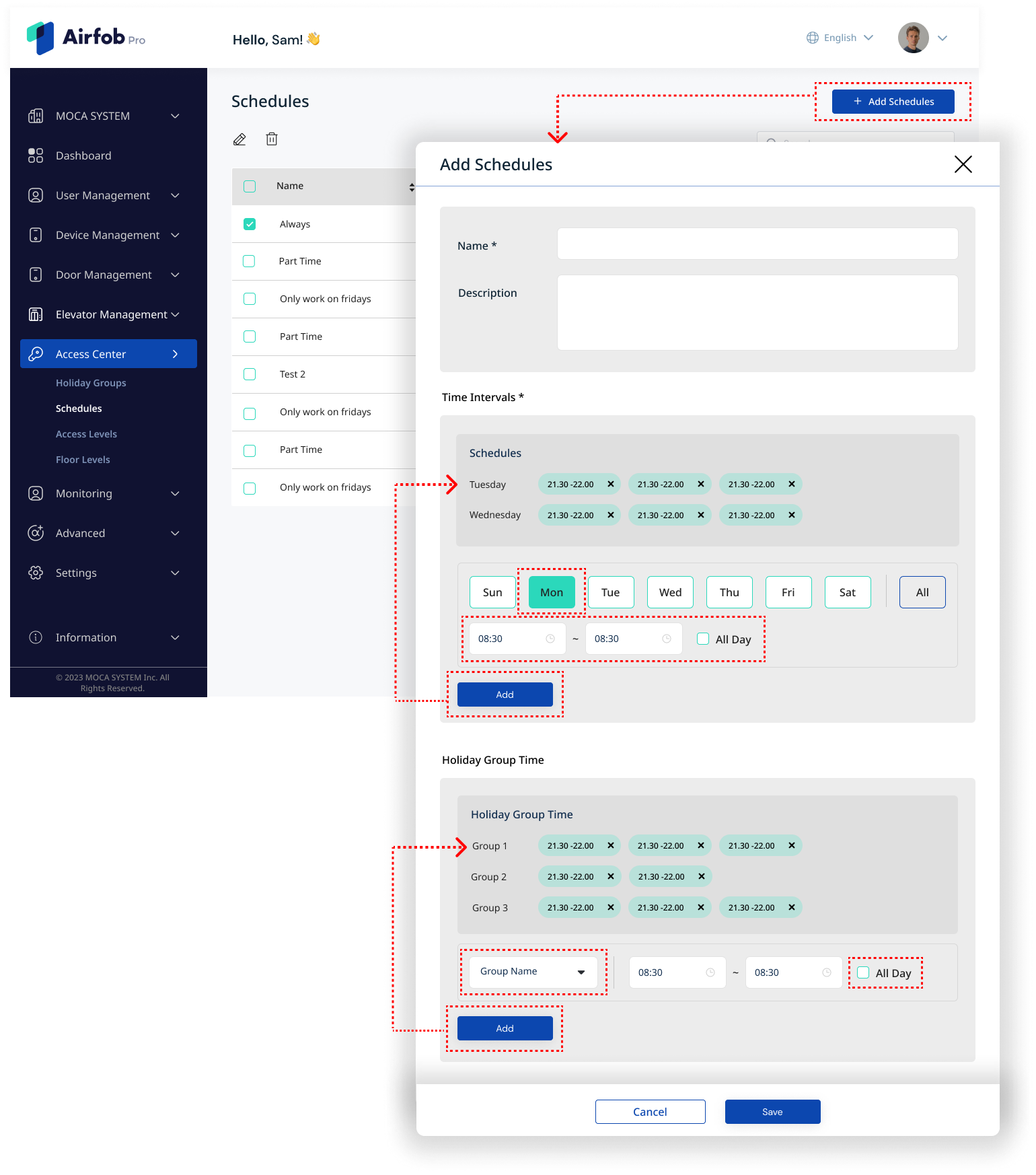Click the edit pencil icon above the table
Viewport: 1036px width, 1175px height.
(239, 139)
